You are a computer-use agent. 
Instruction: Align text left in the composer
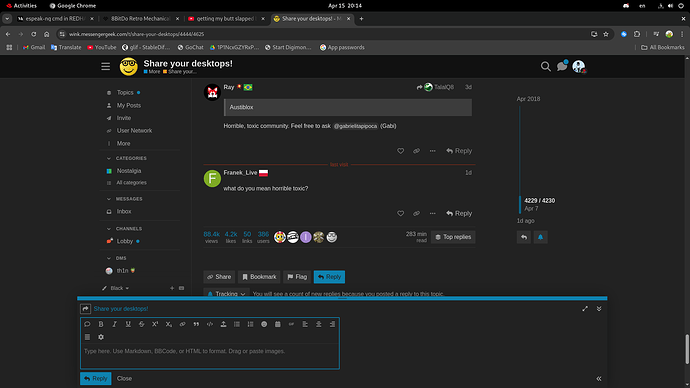(x=305, y=324)
